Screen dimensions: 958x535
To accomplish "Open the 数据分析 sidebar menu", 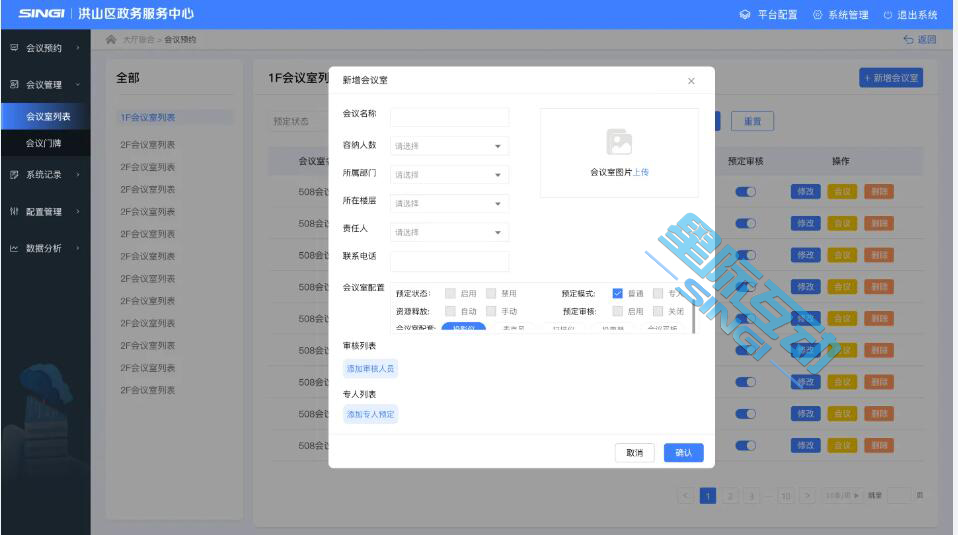I will (44, 248).
